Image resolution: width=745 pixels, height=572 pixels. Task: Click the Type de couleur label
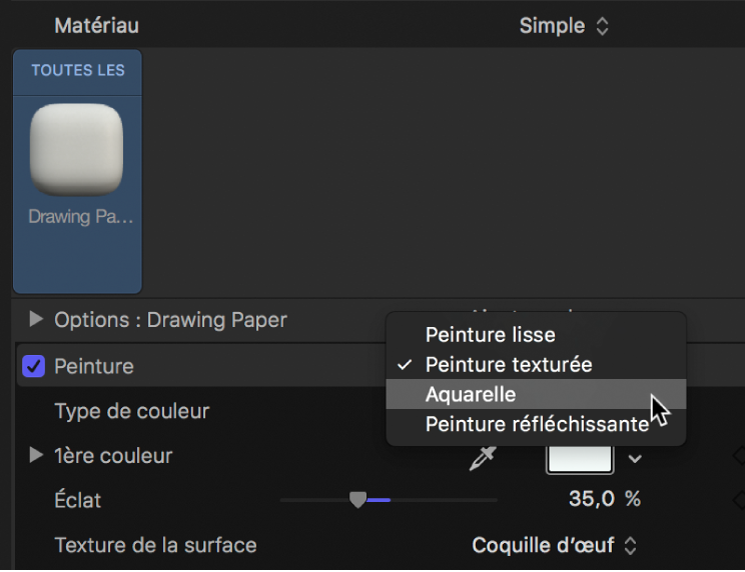tap(131, 411)
